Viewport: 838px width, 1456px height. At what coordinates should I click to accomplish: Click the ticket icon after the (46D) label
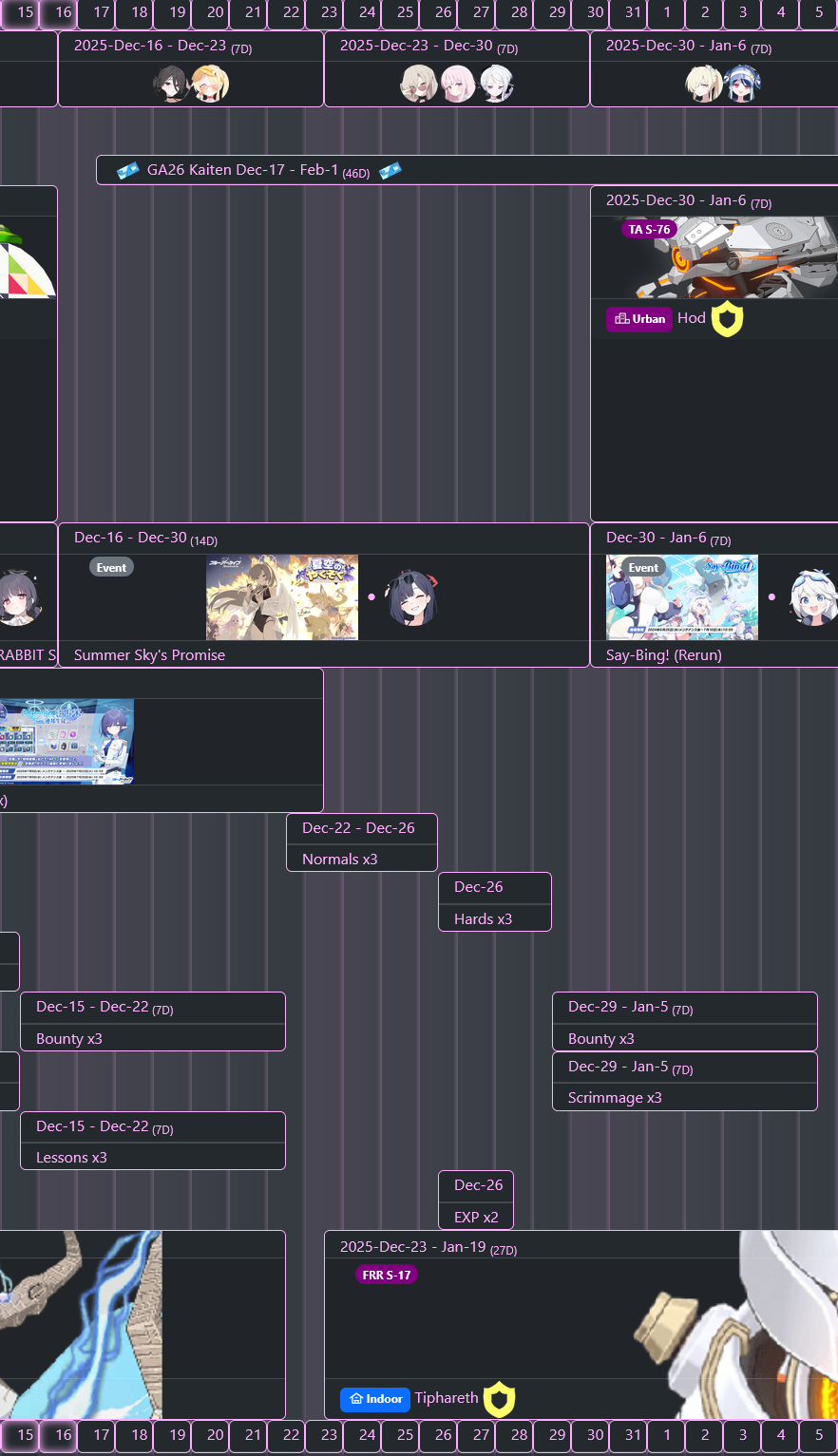(390, 171)
